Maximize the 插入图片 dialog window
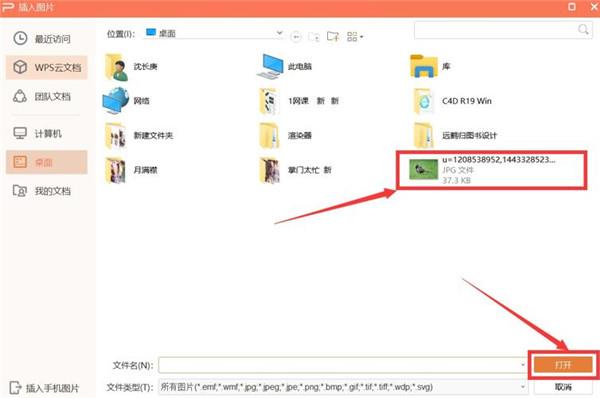The height and width of the screenshot is (398, 600). pos(572,7)
